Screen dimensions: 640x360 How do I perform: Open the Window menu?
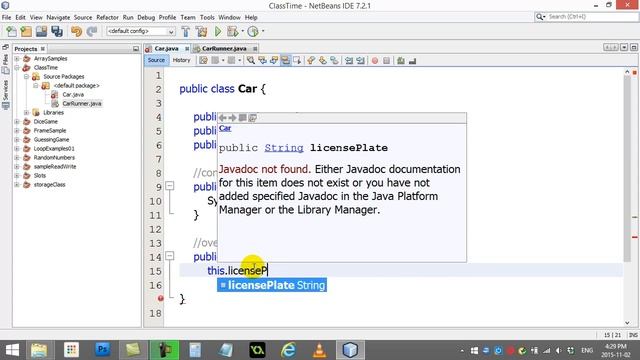229,18
